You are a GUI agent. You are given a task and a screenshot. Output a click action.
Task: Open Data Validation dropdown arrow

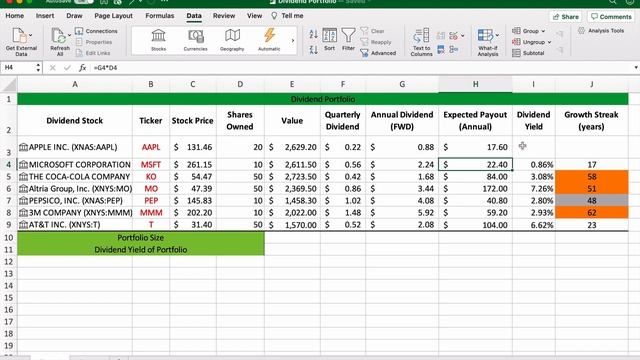(462, 36)
